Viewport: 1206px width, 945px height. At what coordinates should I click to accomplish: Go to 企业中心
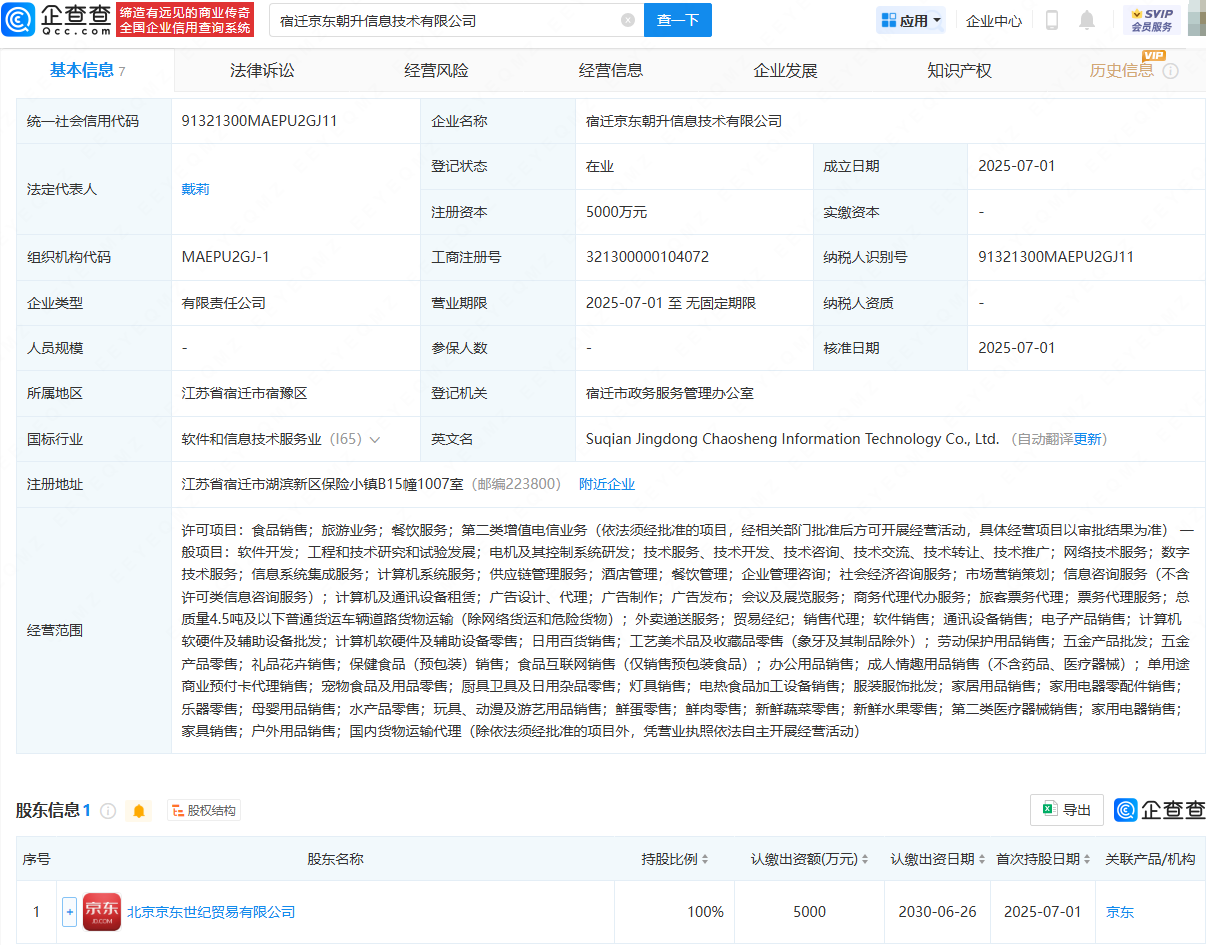[994, 21]
